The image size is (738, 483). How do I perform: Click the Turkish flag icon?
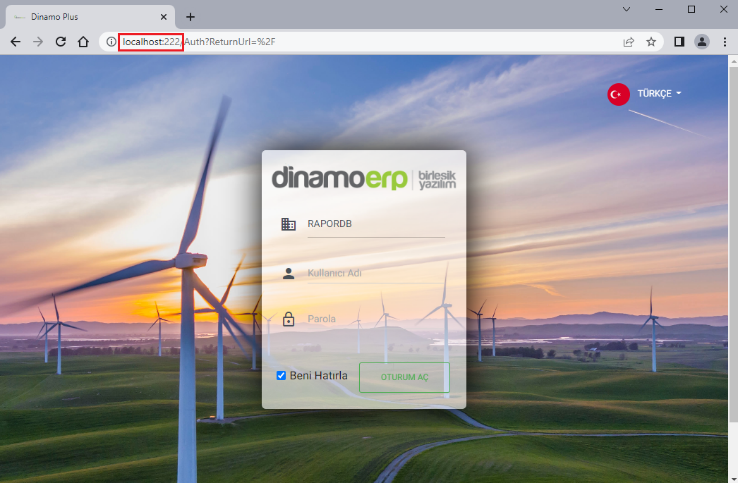click(x=618, y=94)
